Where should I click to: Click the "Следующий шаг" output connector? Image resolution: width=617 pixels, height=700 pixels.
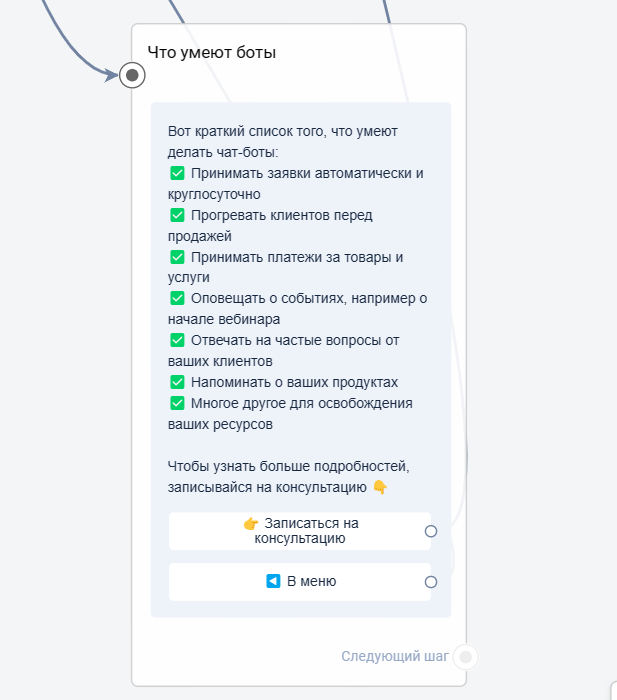pyautogui.click(x=465, y=657)
